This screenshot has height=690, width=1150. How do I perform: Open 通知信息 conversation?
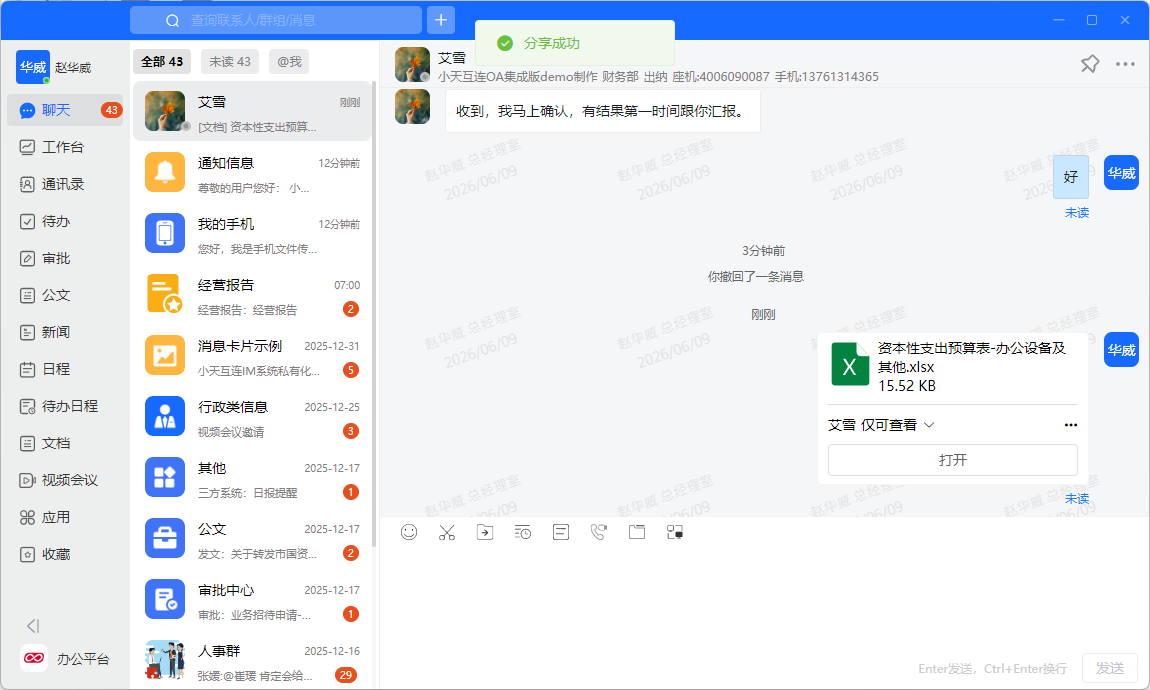(x=252, y=172)
